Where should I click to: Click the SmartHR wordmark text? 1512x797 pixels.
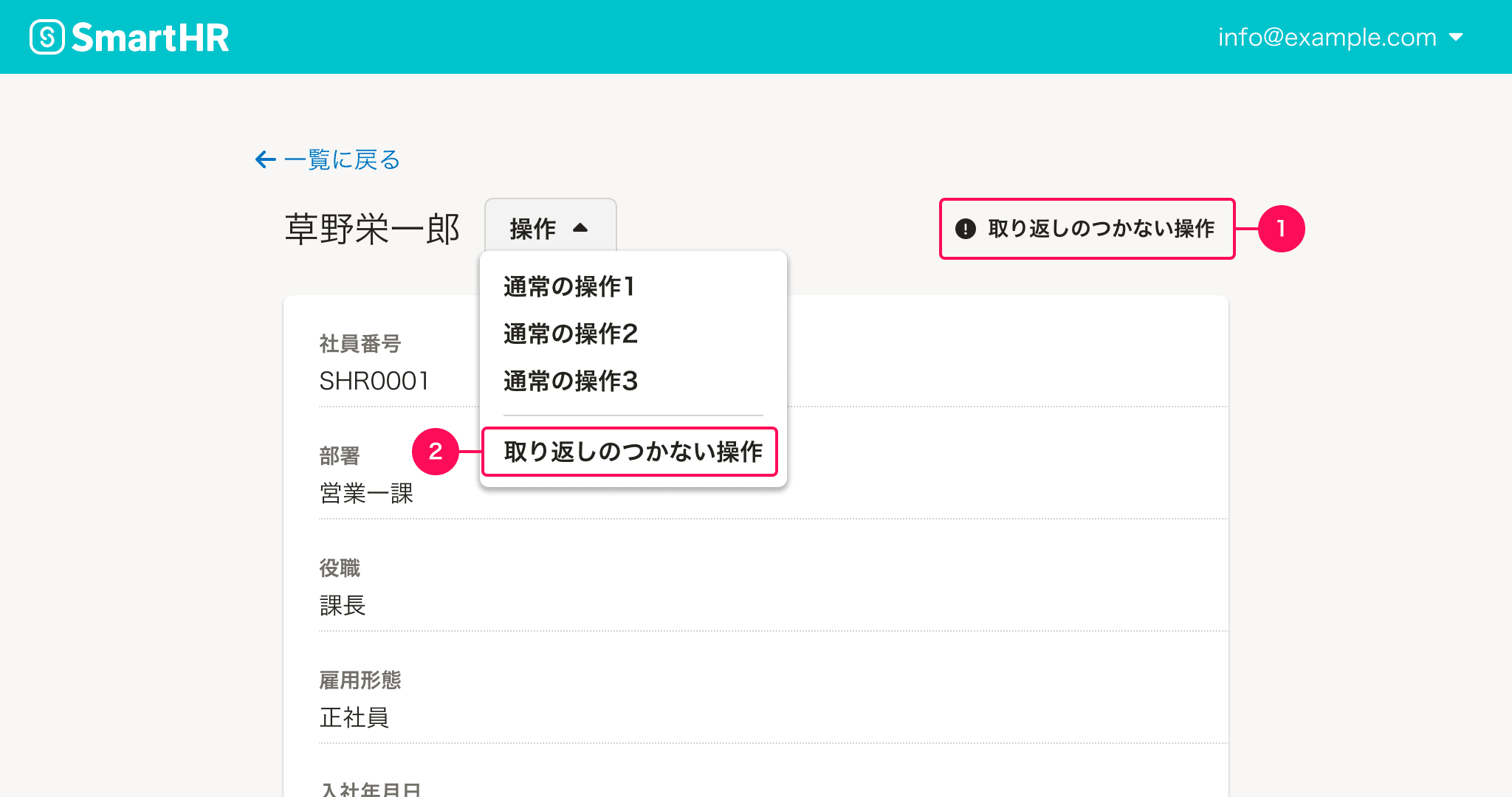pyautogui.click(x=151, y=38)
